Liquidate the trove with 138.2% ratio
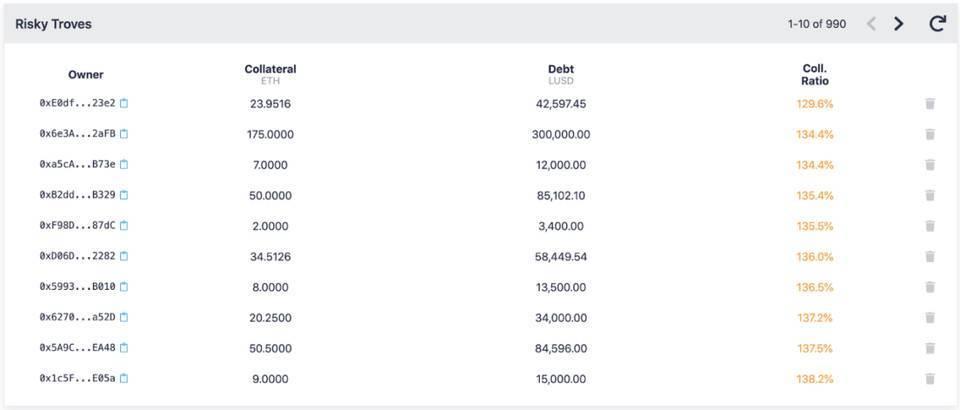This screenshot has width=960, height=410. (930, 379)
